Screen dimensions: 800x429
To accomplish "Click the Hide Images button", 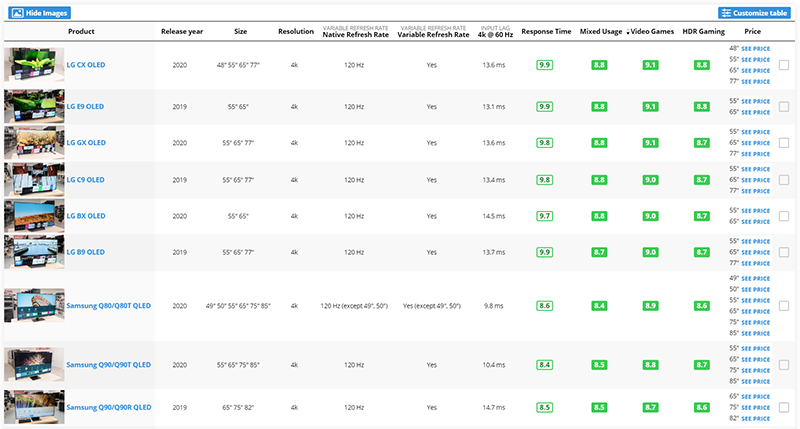I will (39, 13).
